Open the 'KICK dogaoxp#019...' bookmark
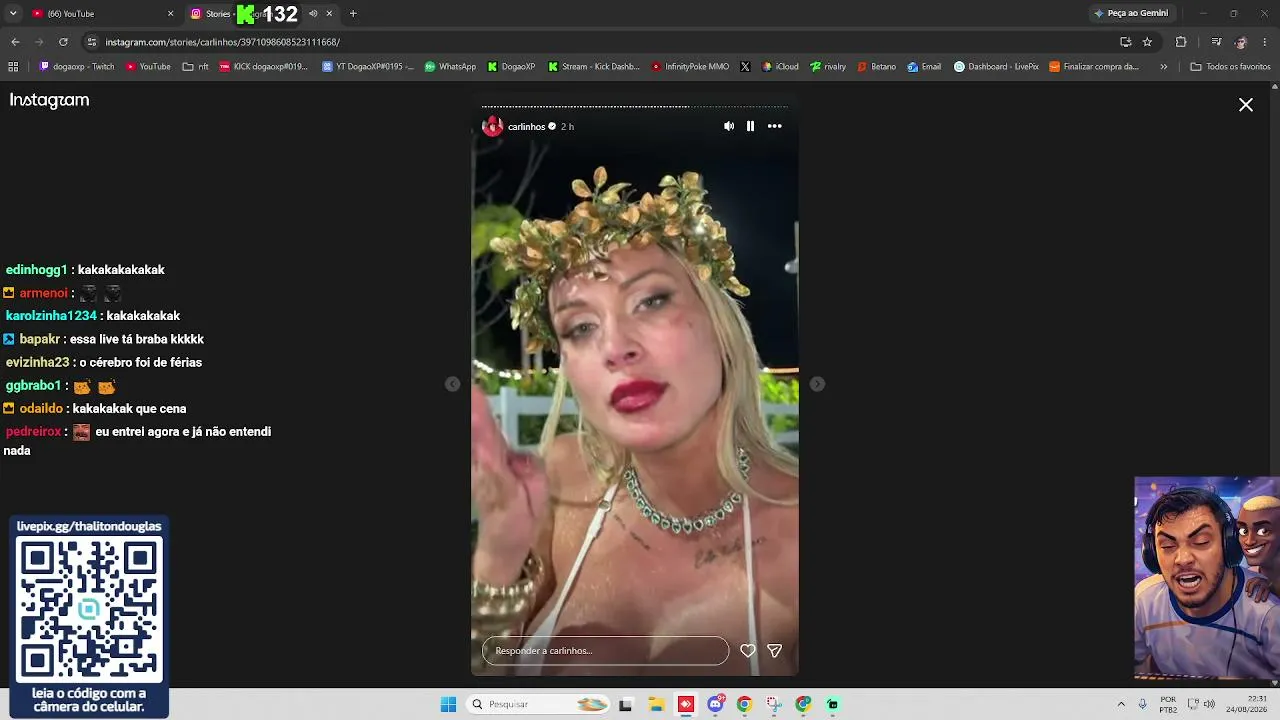The image size is (1280, 720). click(x=264, y=67)
